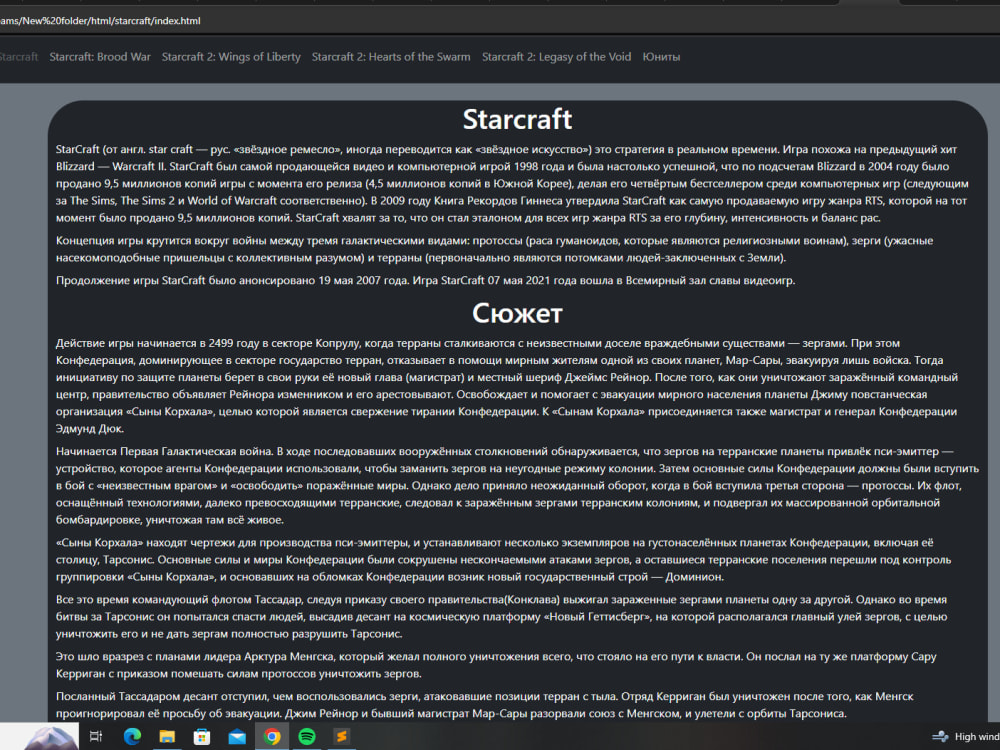Screen dimensions: 1000x750
Task: Launch Microsoft Edge from the taskbar
Action: (x=132, y=737)
